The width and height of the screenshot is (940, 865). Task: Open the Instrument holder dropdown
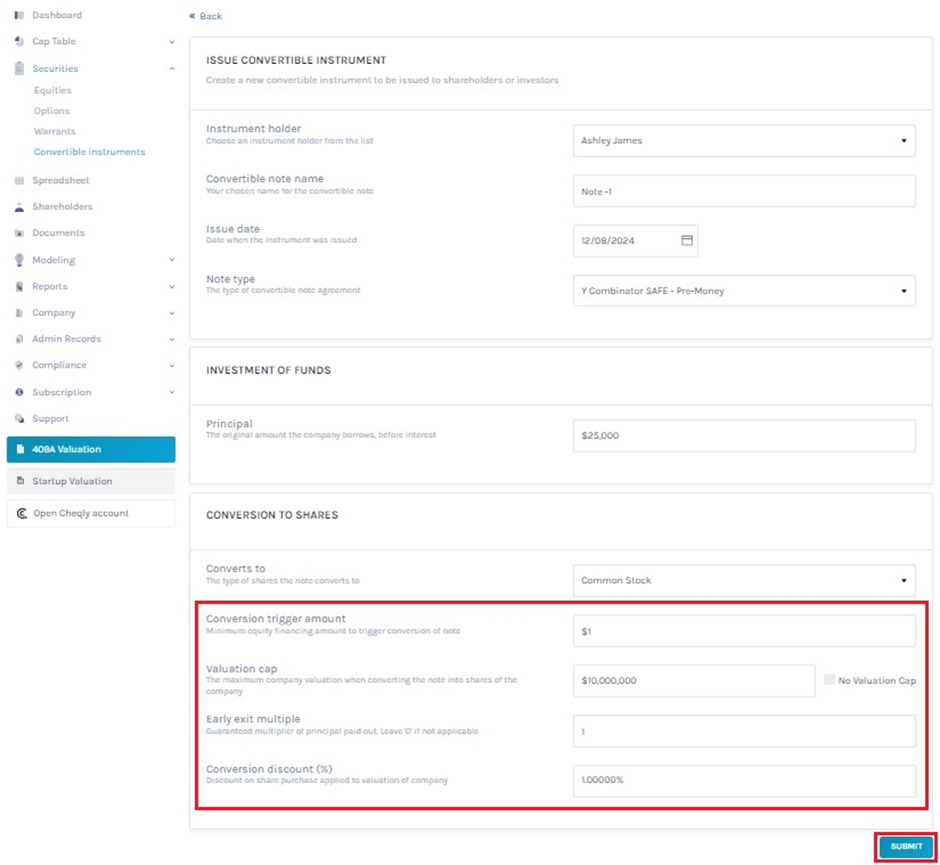744,141
